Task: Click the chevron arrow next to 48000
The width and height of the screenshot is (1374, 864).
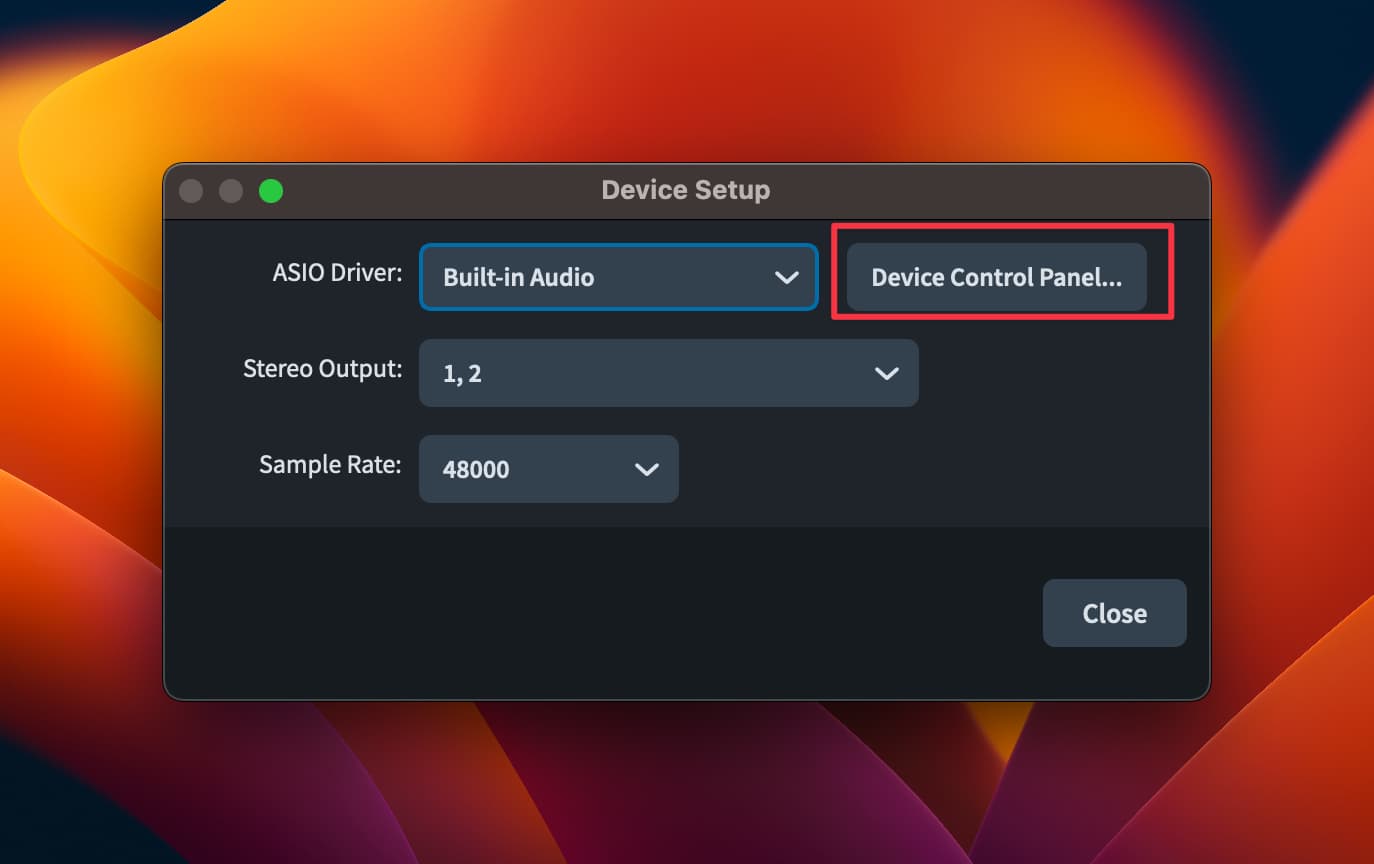Action: click(647, 470)
